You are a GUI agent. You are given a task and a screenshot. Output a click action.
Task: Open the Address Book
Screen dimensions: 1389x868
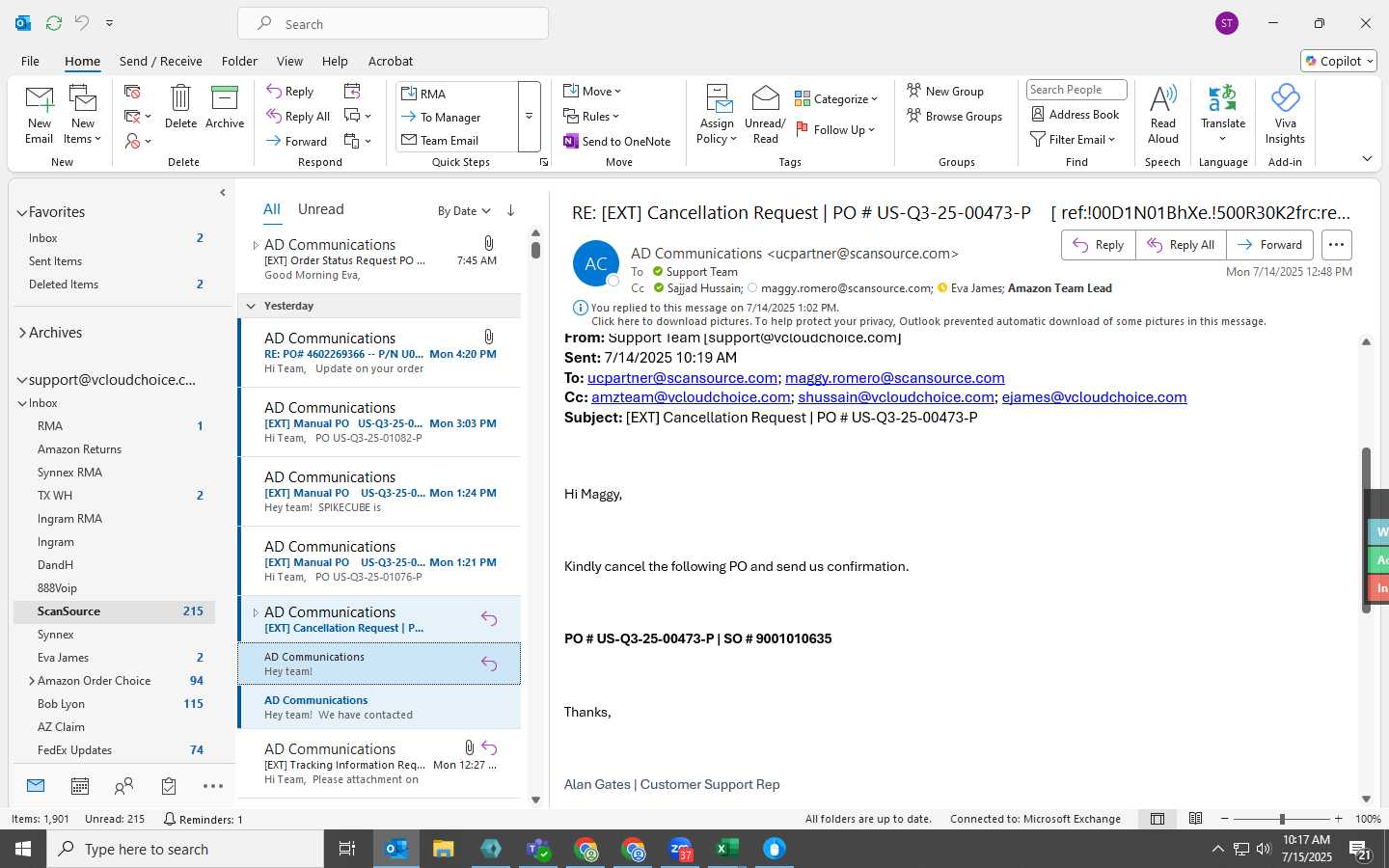(1075, 114)
